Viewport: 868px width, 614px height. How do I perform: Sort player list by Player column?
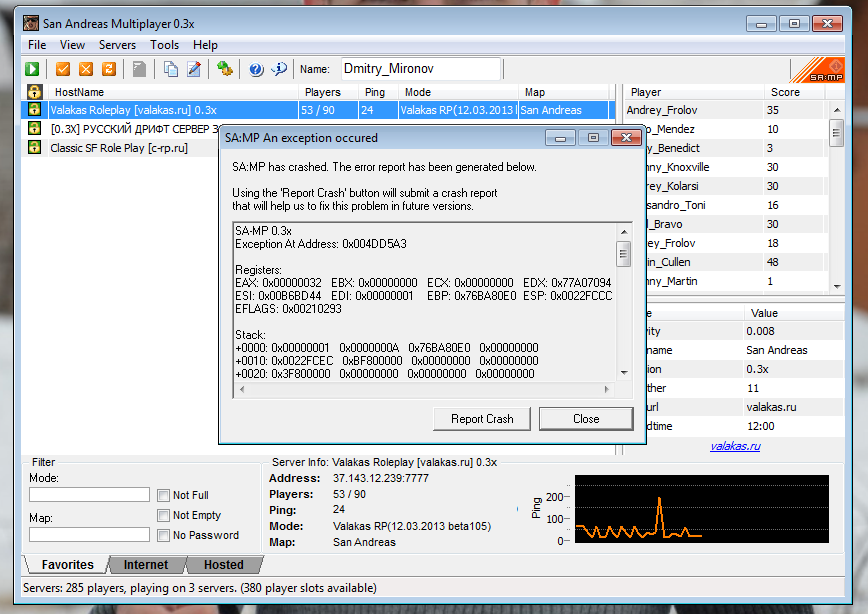[694, 92]
